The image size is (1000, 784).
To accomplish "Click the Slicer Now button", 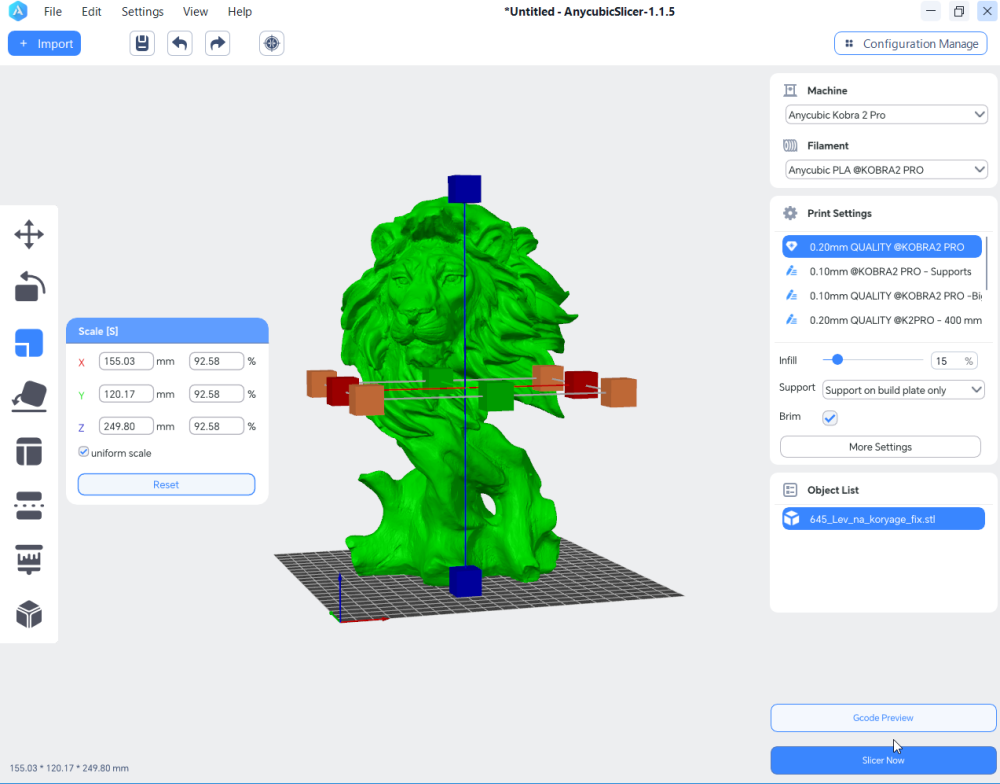I will point(883,760).
